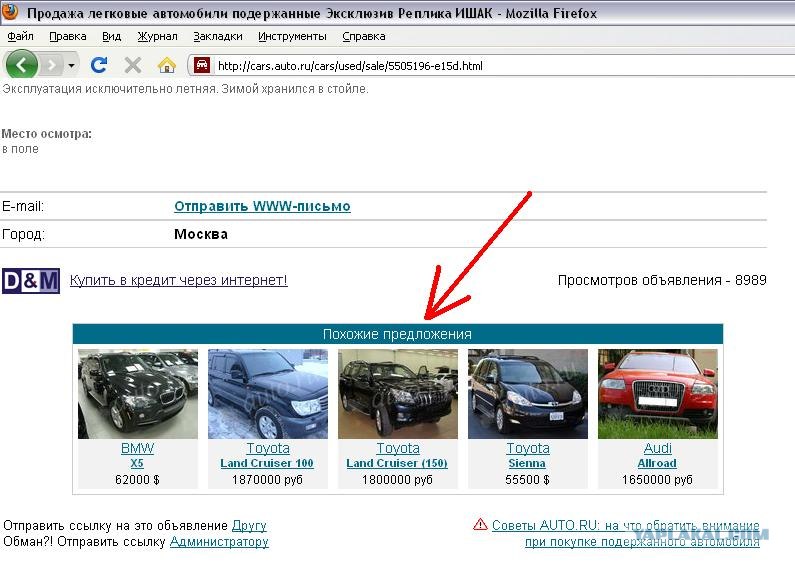Viewport: 795px width, 564px height.
Task: Click the city value Москва
Action: [x=201, y=234]
